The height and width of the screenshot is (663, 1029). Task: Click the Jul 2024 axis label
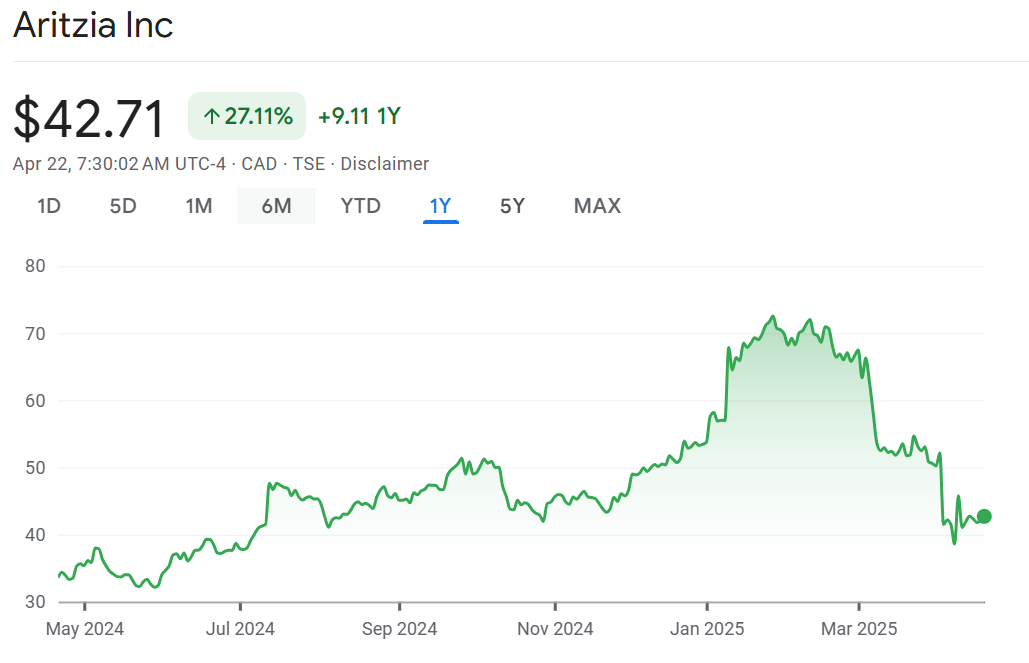pos(240,629)
